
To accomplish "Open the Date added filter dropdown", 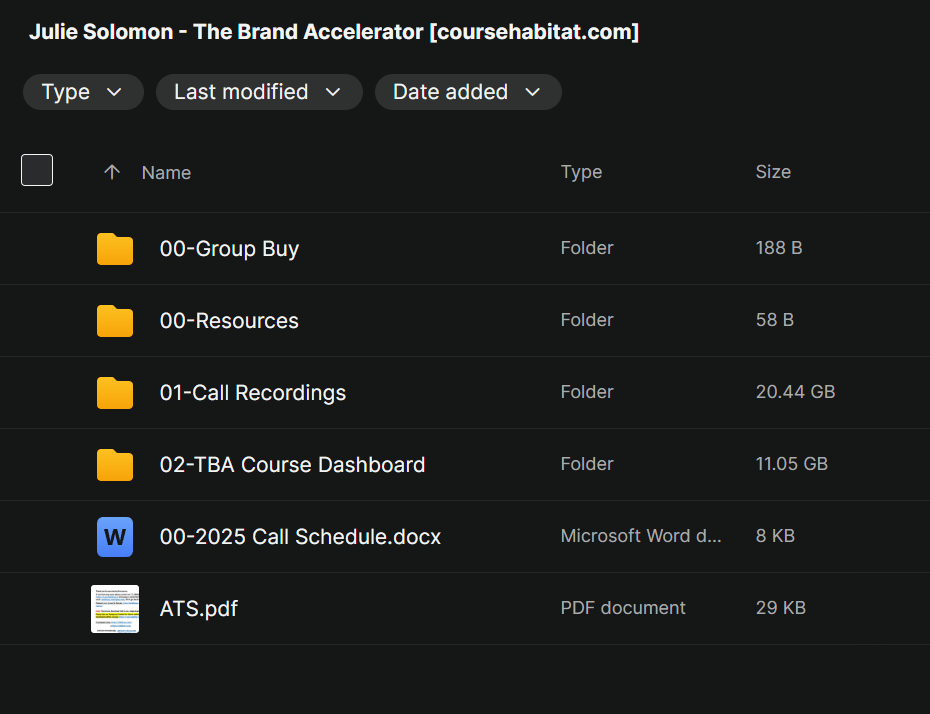I will (x=467, y=92).
